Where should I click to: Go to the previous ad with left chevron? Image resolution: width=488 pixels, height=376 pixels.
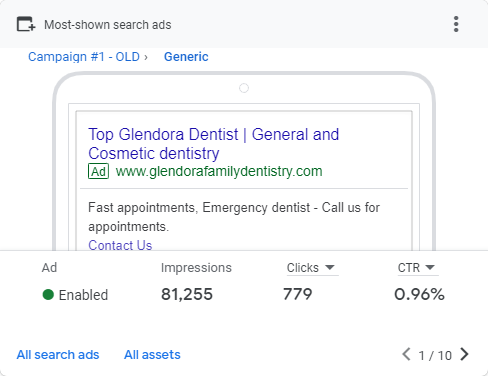(x=406, y=354)
